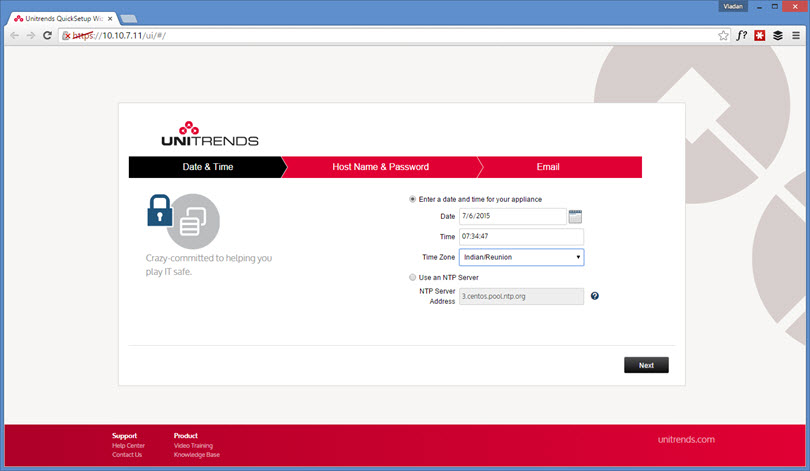The width and height of the screenshot is (810, 471).
Task: Open the Knowledge Base link
Action: 197,455
